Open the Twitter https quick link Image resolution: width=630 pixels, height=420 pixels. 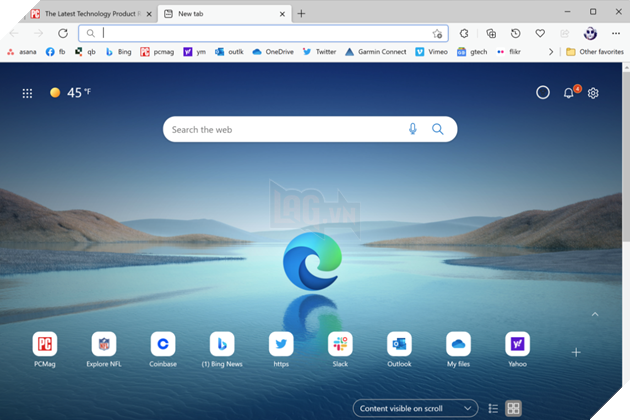pyautogui.click(x=281, y=349)
